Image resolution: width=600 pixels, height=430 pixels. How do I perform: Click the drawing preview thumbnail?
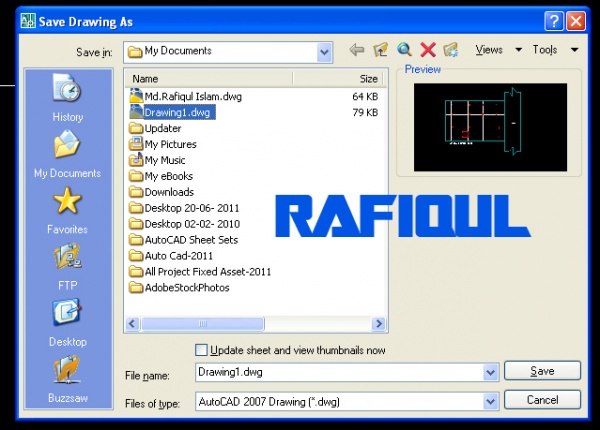[x=490, y=127]
